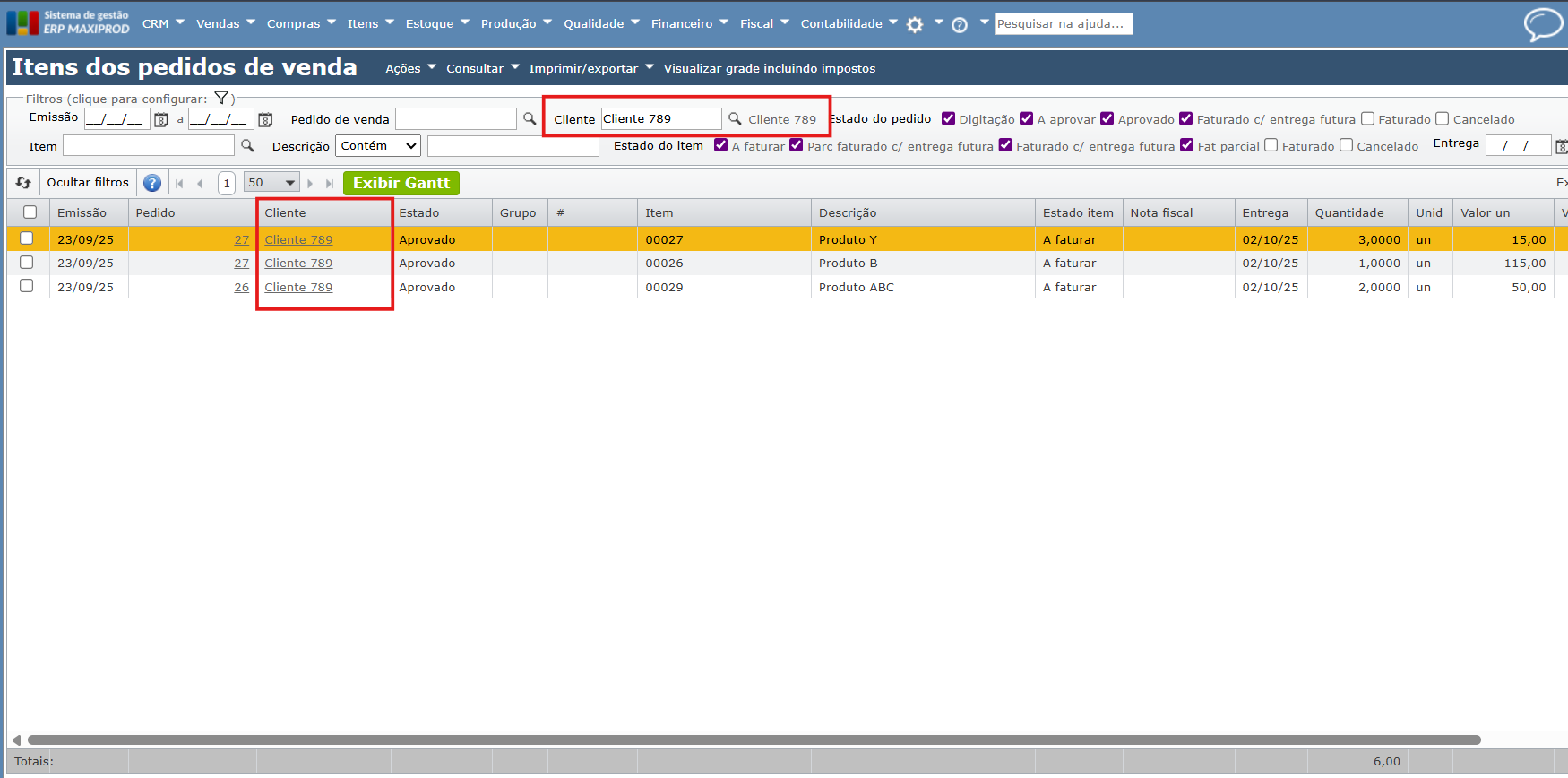Screen dimensions: 1568x778
Task: Go to the last page of results
Action: click(330, 183)
